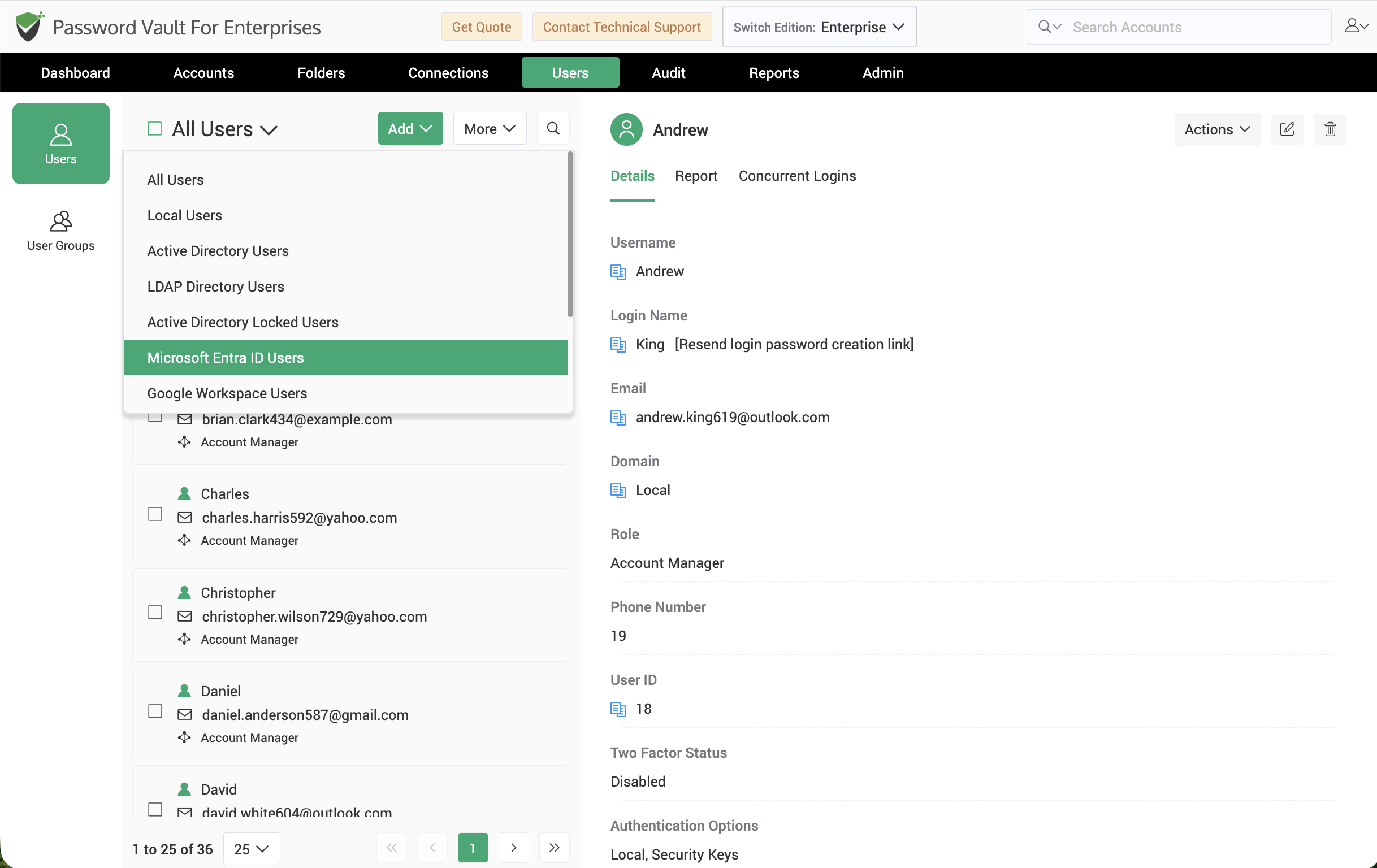1377x868 pixels.
Task: Click the Get Quote button
Action: tap(482, 27)
